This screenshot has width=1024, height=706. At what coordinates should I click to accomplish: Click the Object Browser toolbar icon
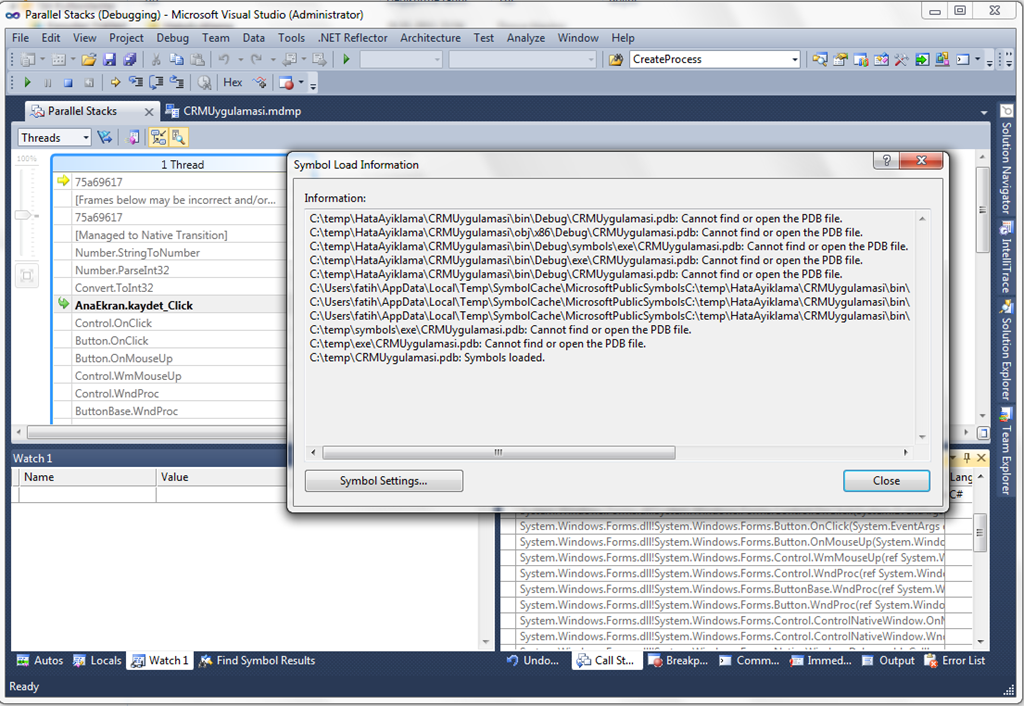881,59
